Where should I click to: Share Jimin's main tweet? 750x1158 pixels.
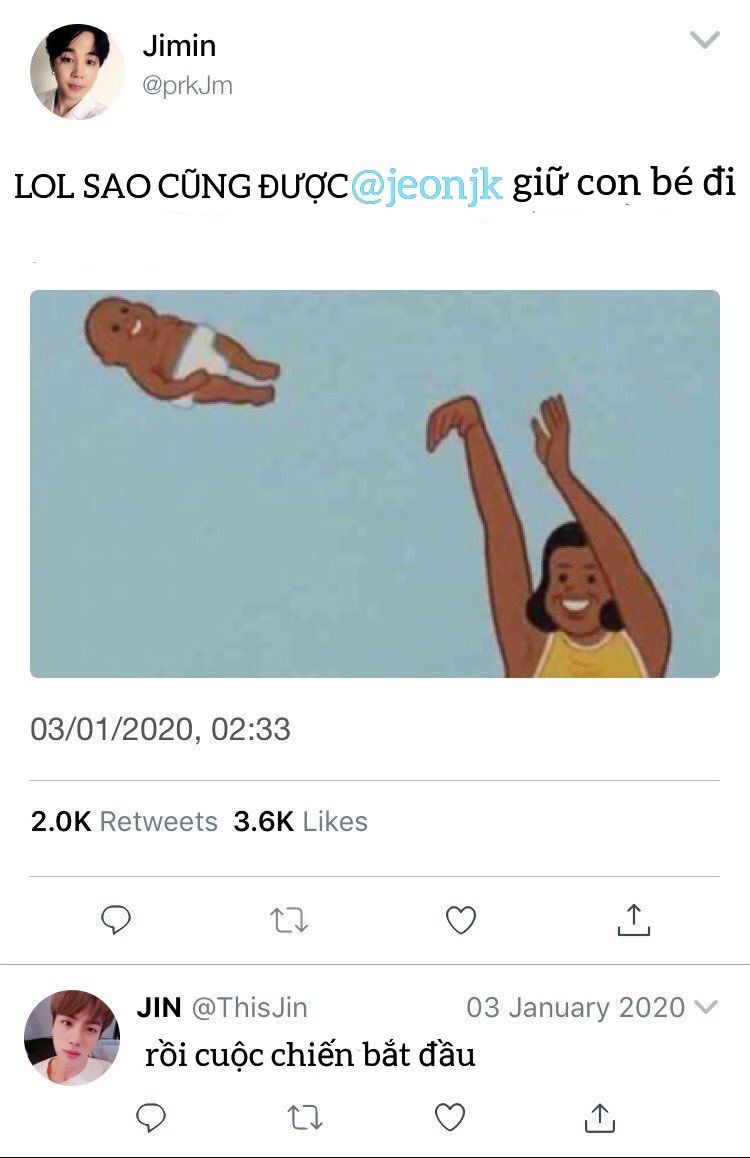coord(633,919)
